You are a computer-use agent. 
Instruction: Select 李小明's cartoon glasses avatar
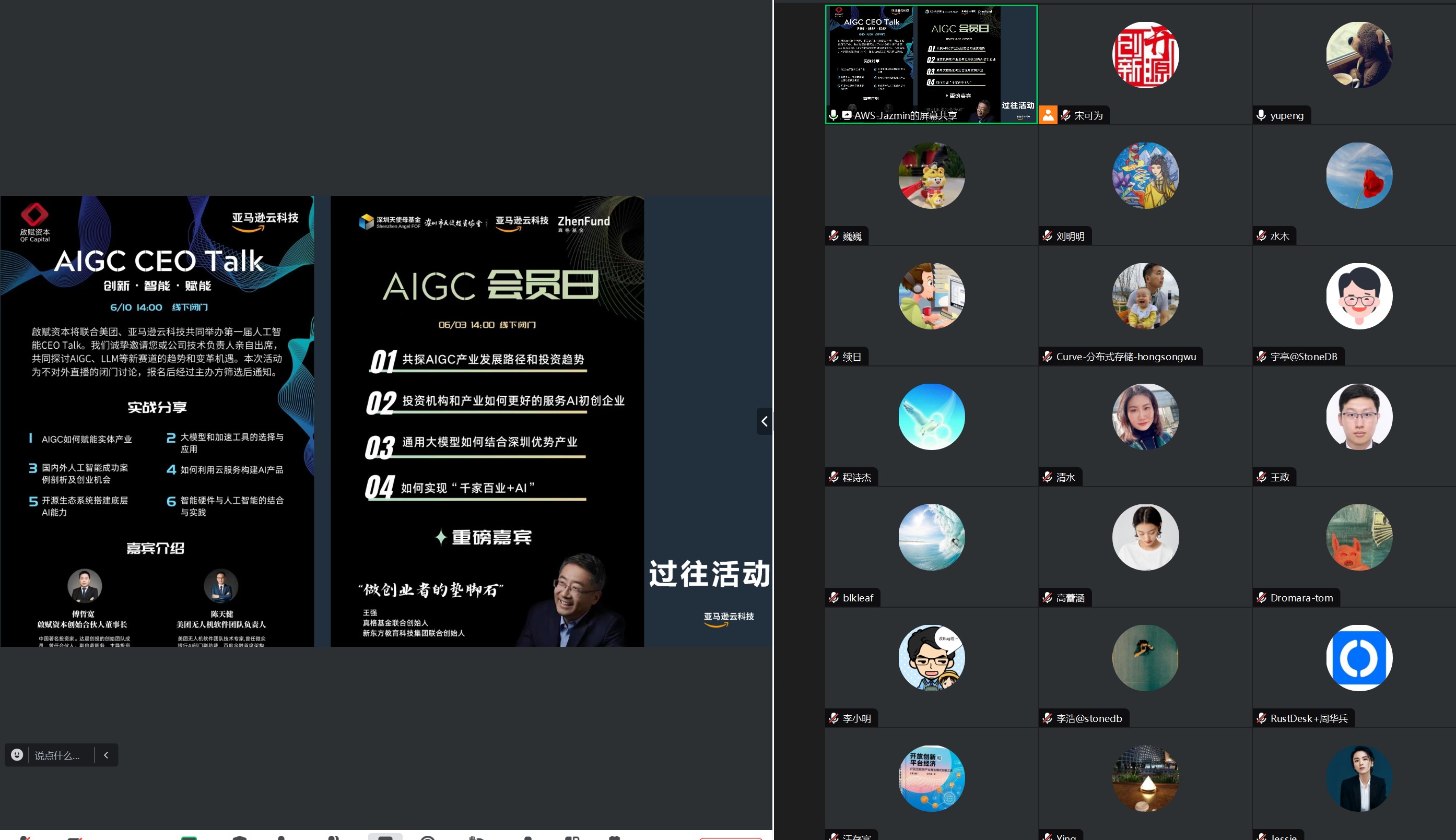tap(932, 658)
